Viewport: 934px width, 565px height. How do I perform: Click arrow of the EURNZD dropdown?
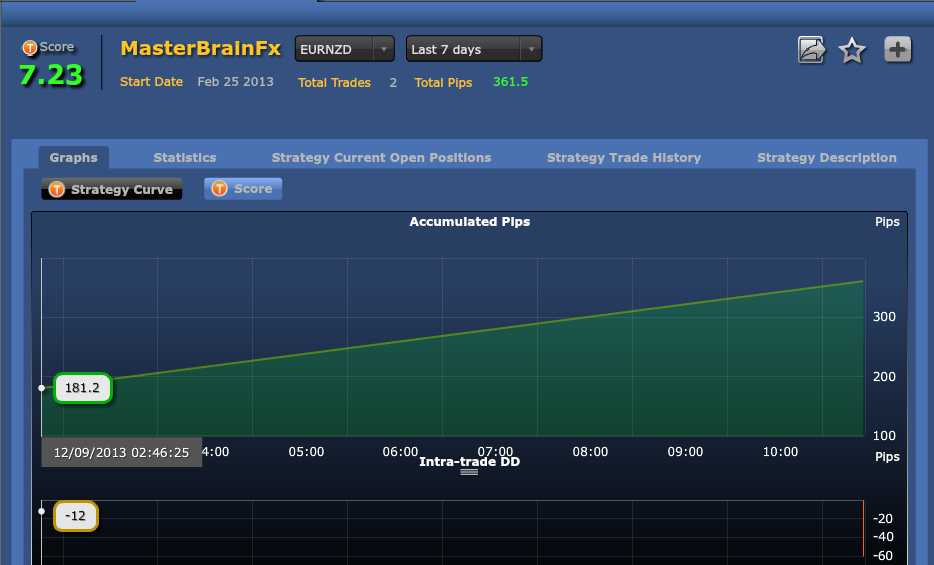click(x=384, y=49)
